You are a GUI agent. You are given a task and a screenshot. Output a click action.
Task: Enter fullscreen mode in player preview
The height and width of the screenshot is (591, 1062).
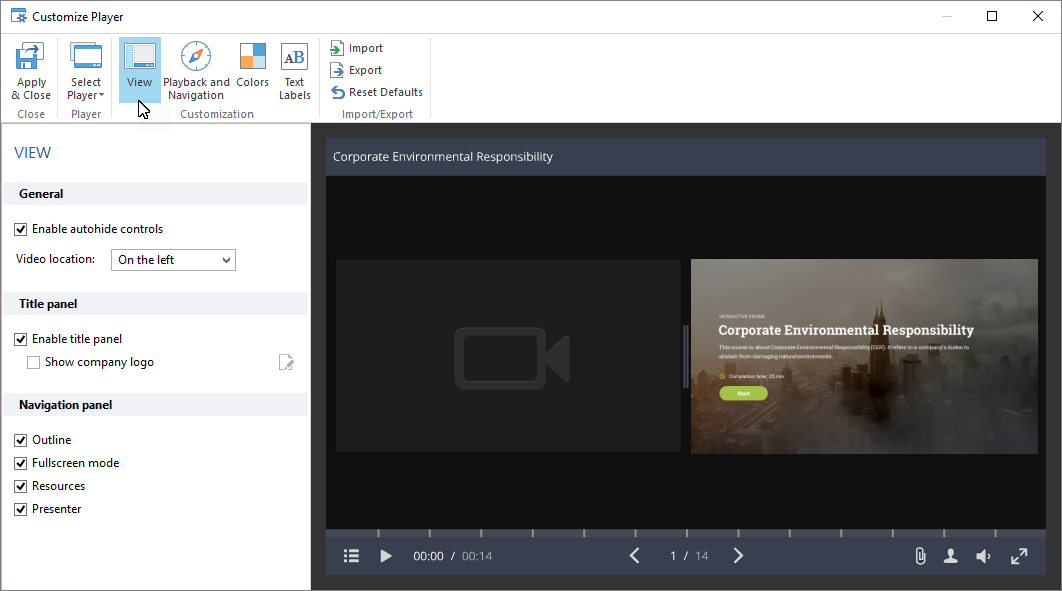pyautogui.click(x=1019, y=556)
